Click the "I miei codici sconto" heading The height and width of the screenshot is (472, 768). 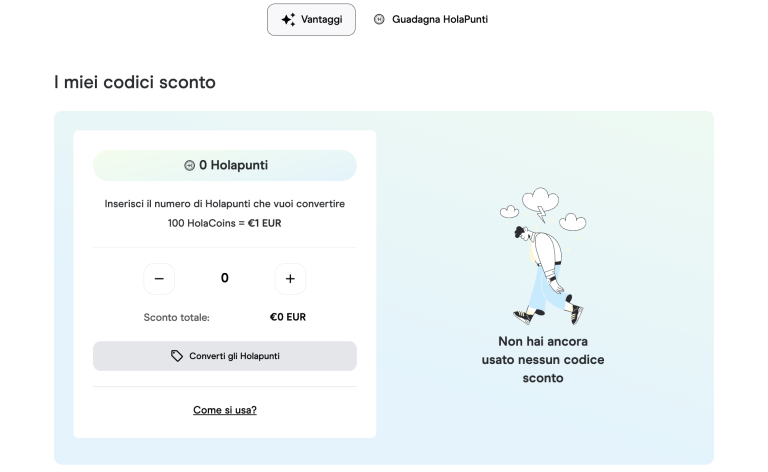[135, 82]
